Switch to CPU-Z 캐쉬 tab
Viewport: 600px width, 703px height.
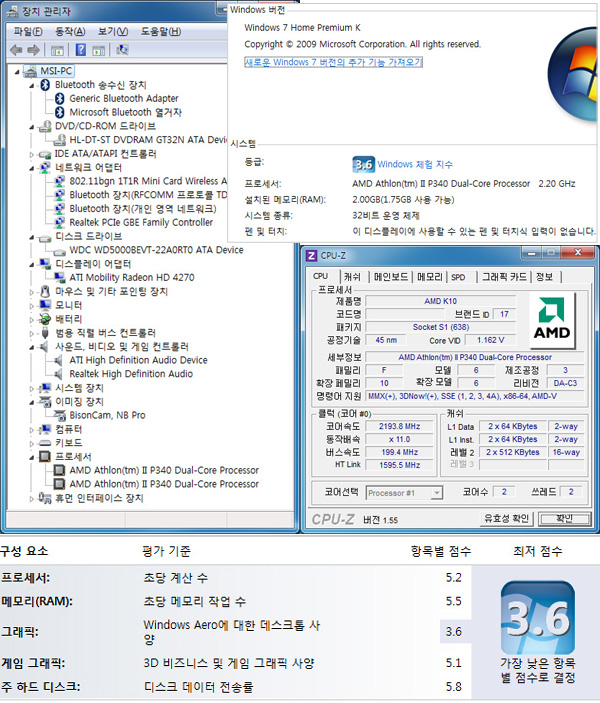pos(352,277)
